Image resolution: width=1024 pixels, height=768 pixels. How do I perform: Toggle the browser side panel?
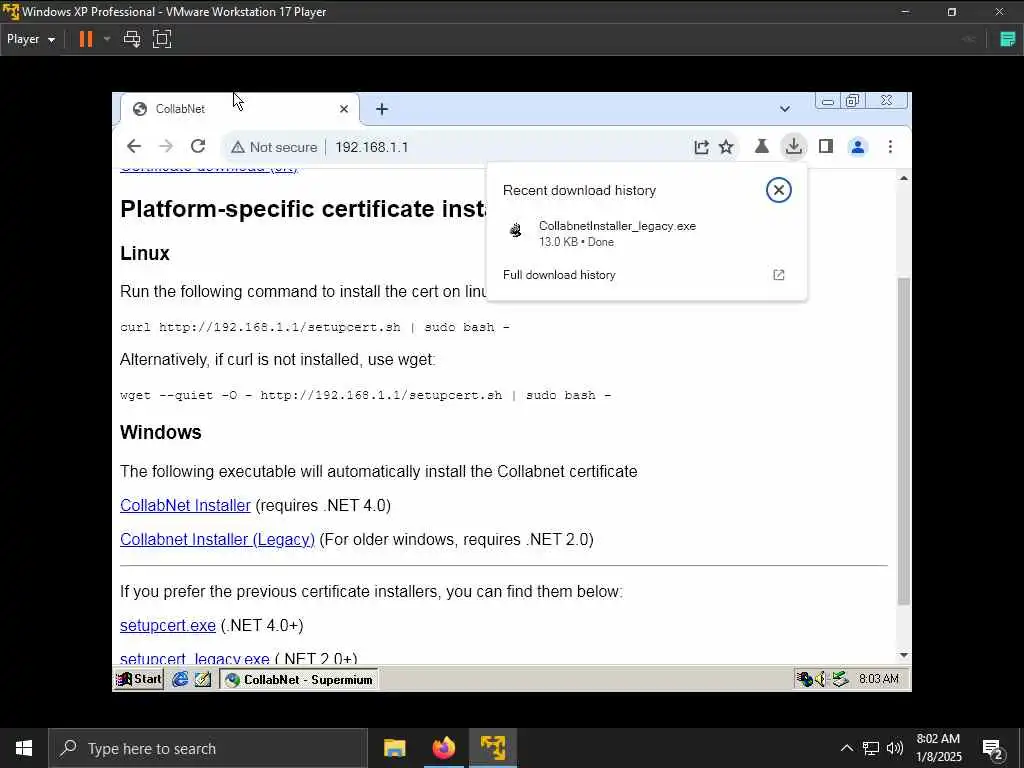click(x=825, y=146)
